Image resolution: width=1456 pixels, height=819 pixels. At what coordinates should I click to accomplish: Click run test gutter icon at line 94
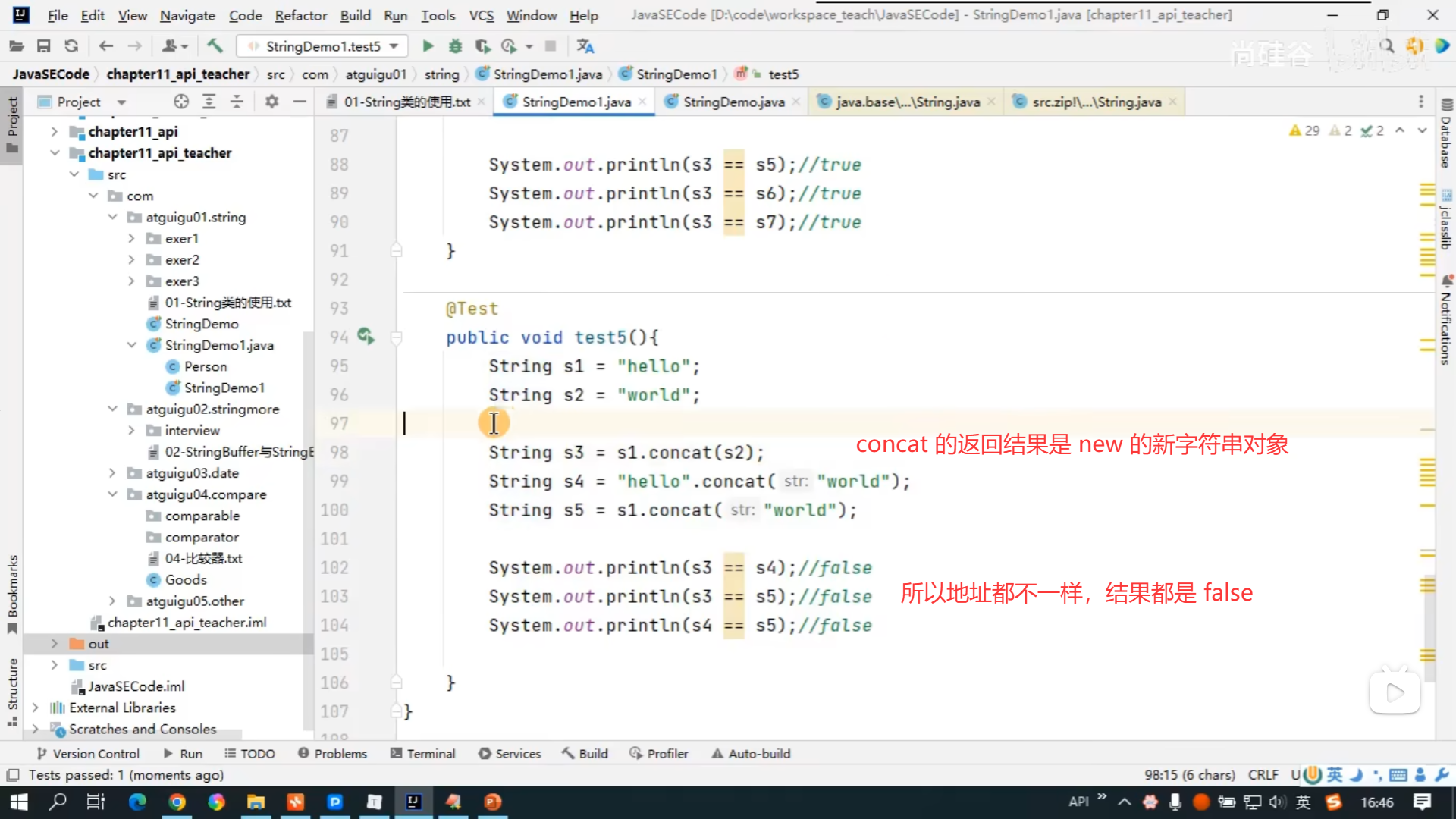coord(366,336)
